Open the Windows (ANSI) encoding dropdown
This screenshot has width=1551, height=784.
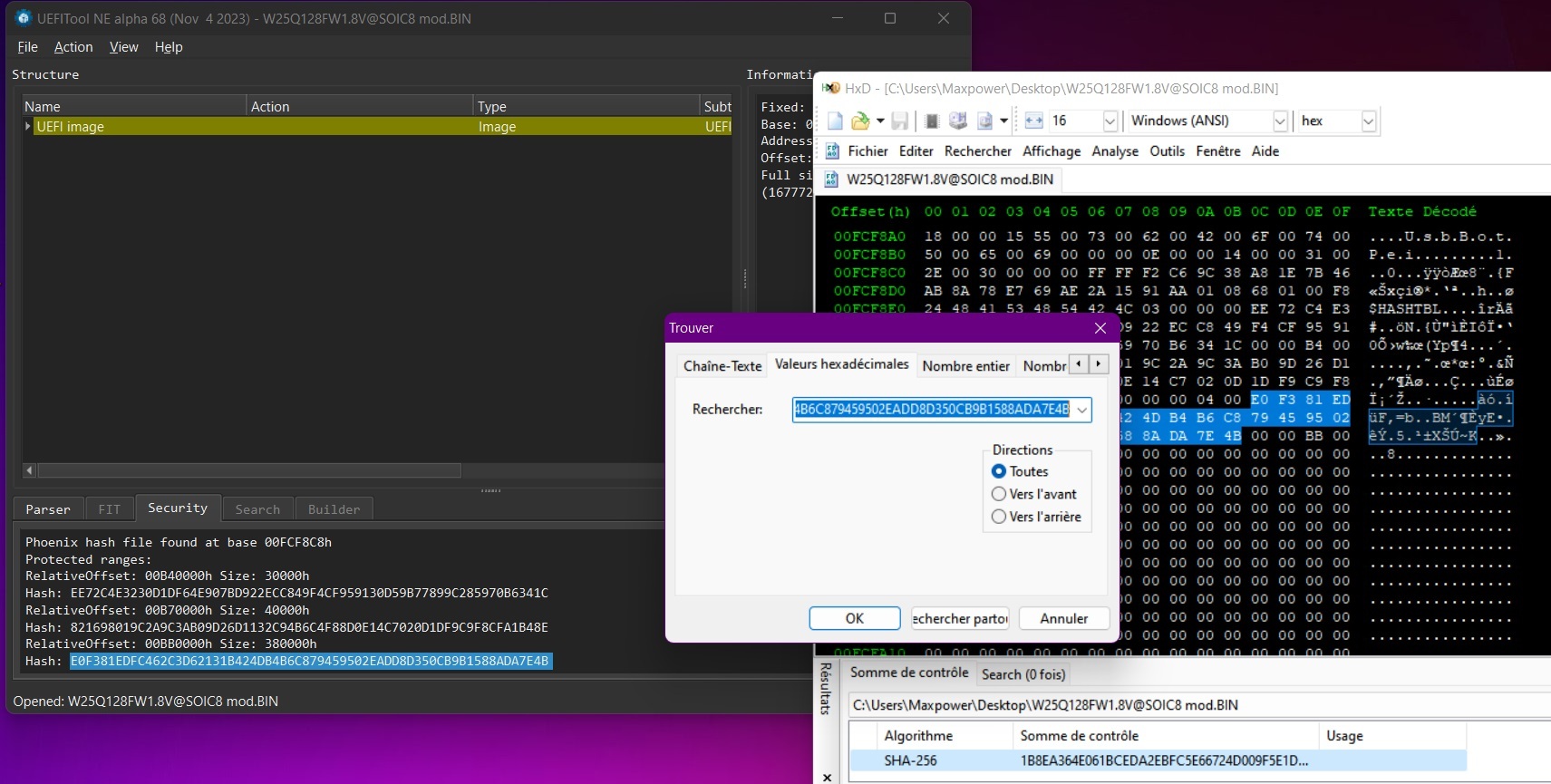1280,121
